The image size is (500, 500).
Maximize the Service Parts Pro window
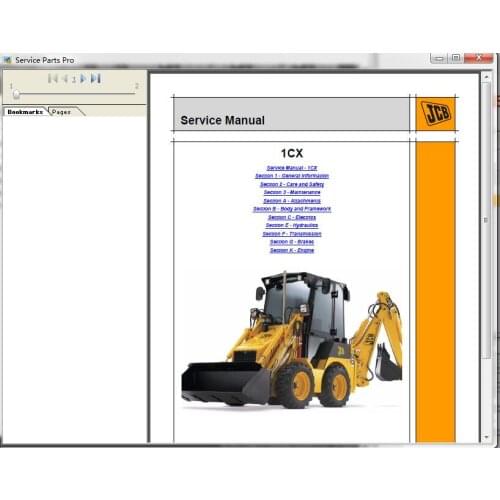pyautogui.click(x=456, y=58)
